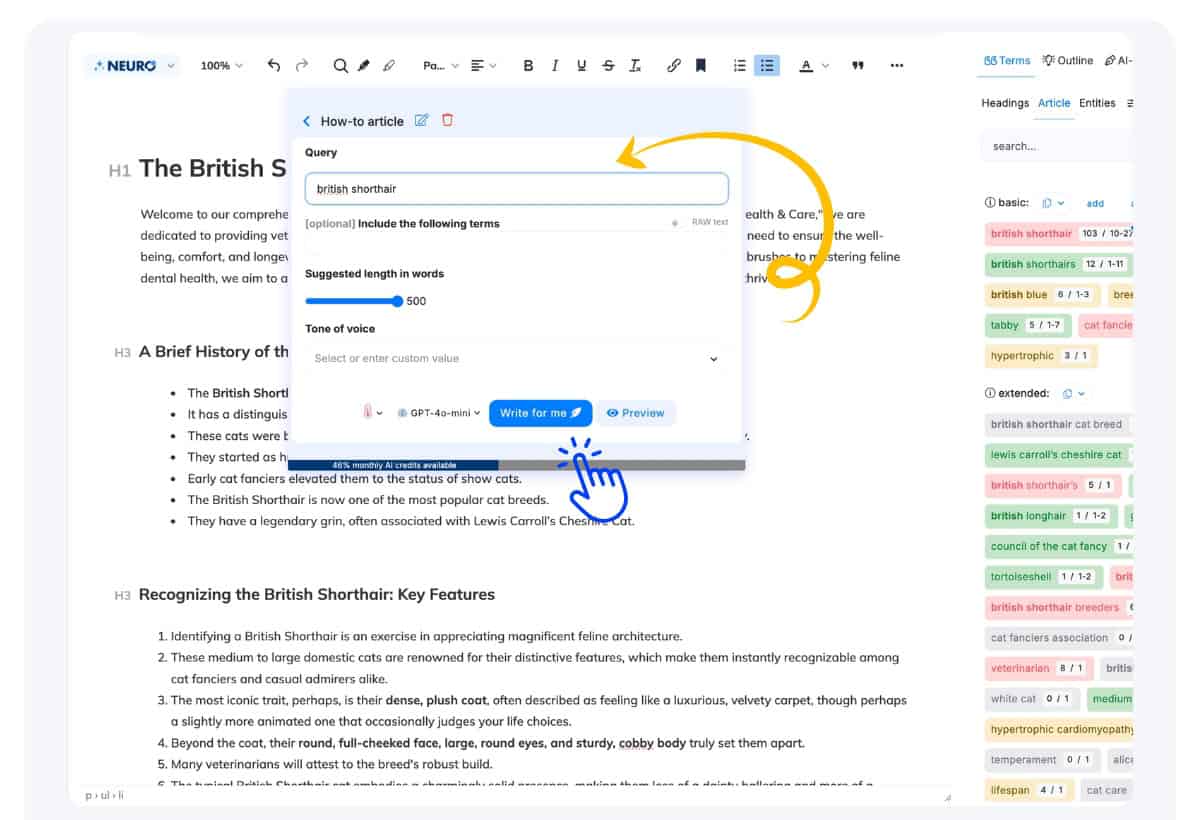This screenshot has height=820, width=1200.
Task: Clear text formatting
Action: (x=635, y=65)
